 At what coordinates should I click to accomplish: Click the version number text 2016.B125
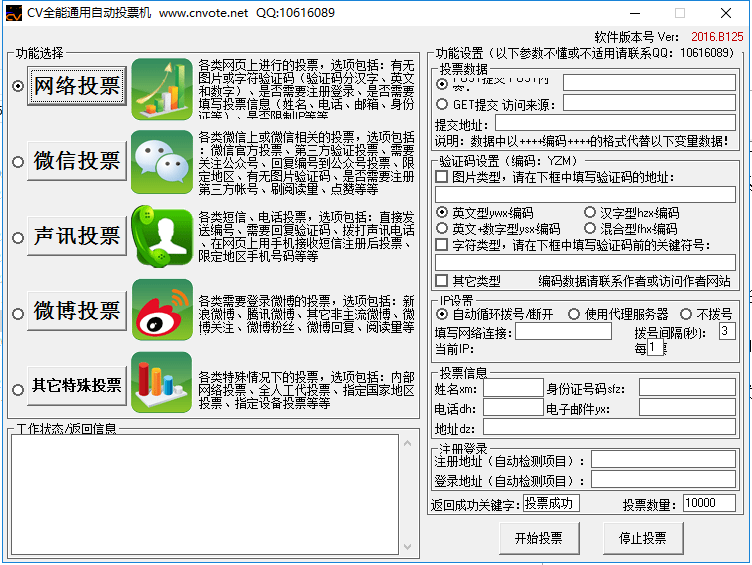pos(717,37)
